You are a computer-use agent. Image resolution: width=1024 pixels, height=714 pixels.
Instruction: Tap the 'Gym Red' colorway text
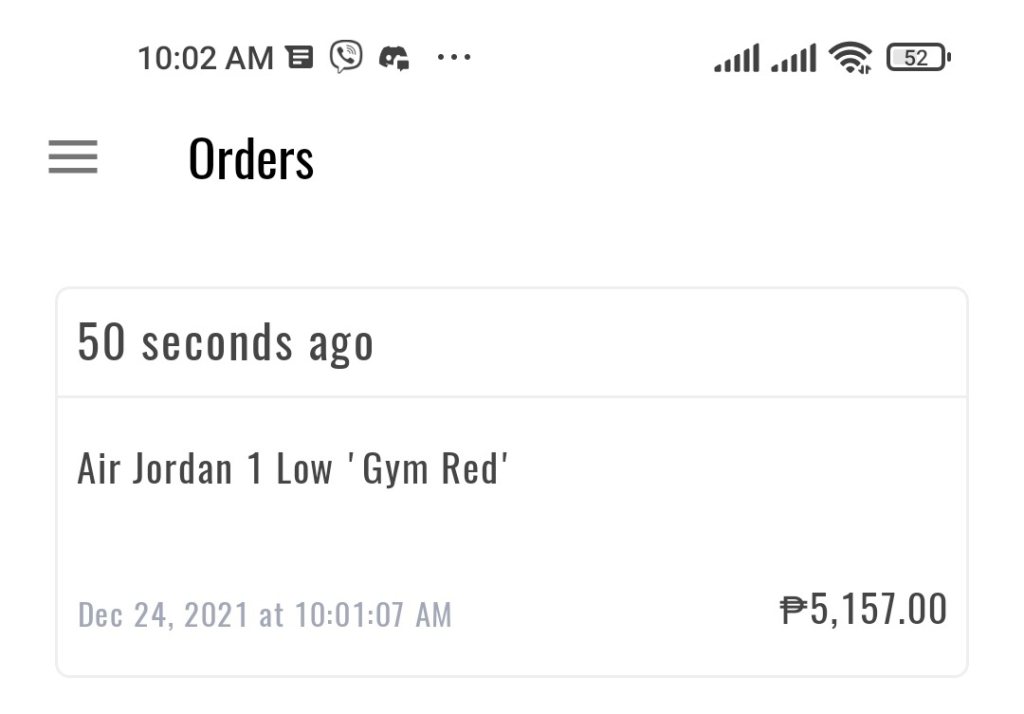(430, 468)
